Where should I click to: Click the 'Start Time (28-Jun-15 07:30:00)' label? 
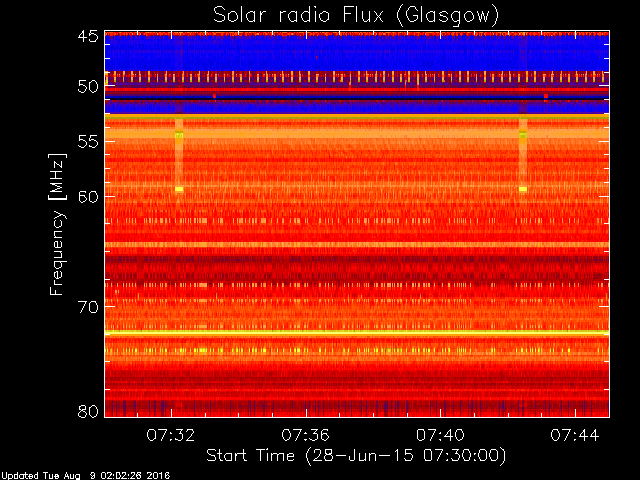pyautogui.click(x=356, y=456)
